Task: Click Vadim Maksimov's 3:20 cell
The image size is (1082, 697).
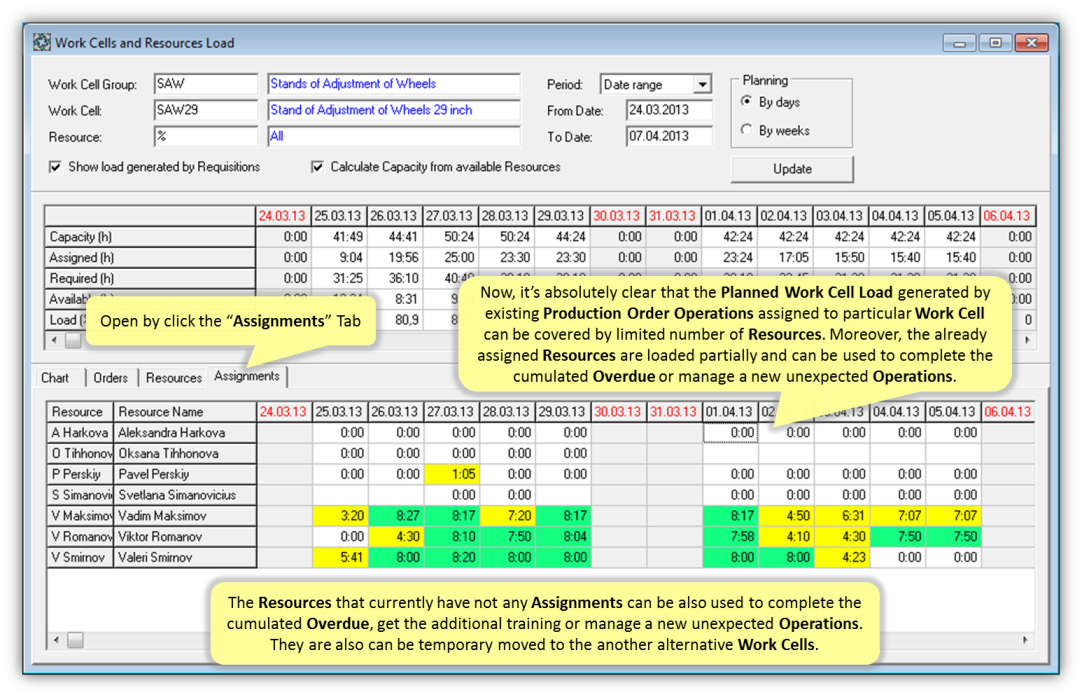Action: (x=340, y=516)
